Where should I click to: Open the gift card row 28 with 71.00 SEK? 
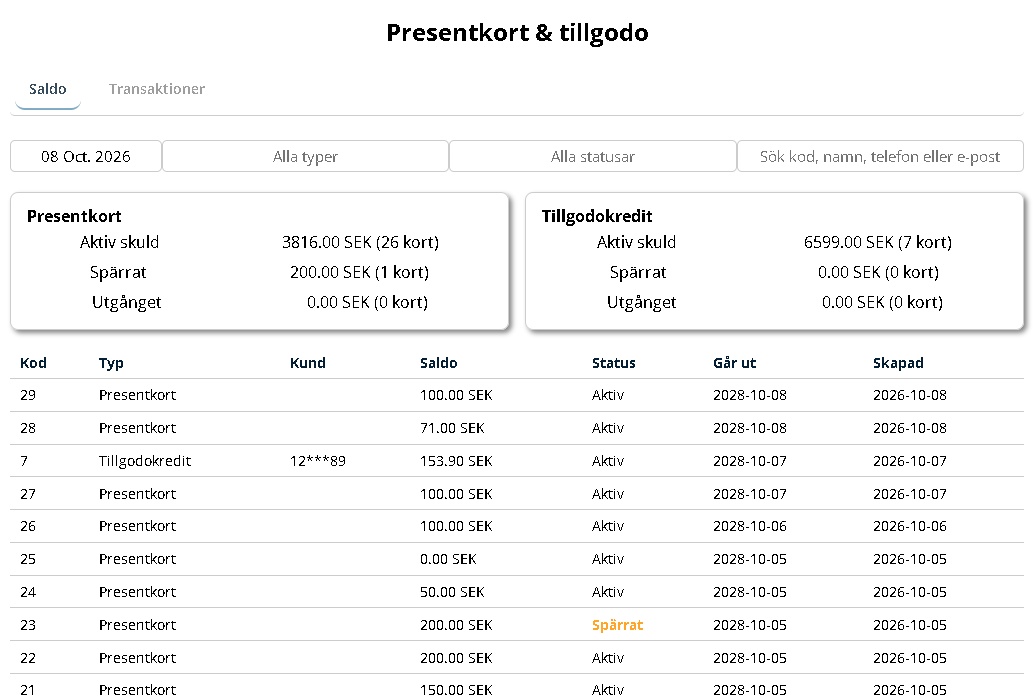(x=517, y=428)
